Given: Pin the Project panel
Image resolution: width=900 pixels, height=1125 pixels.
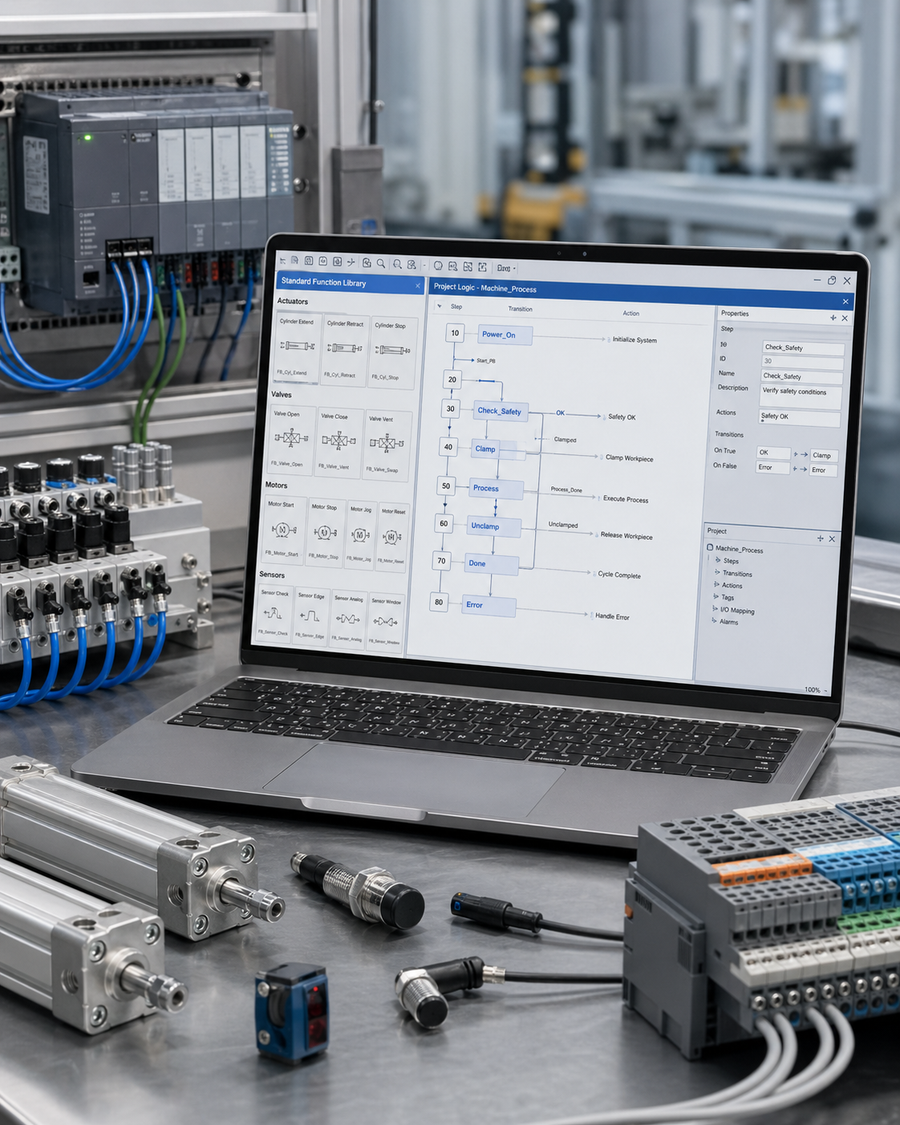Looking at the screenshot, I should click(820, 538).
